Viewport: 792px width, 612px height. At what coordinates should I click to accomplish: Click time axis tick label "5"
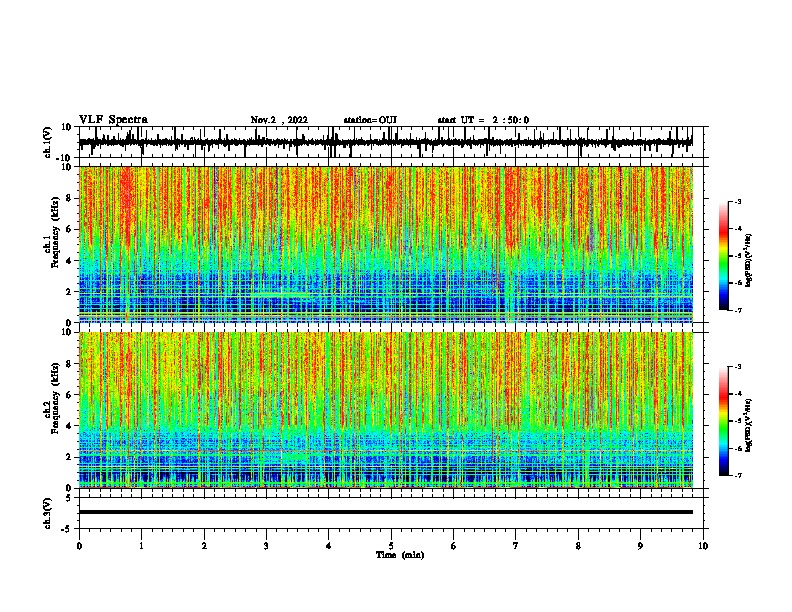(x=391, y=546)
